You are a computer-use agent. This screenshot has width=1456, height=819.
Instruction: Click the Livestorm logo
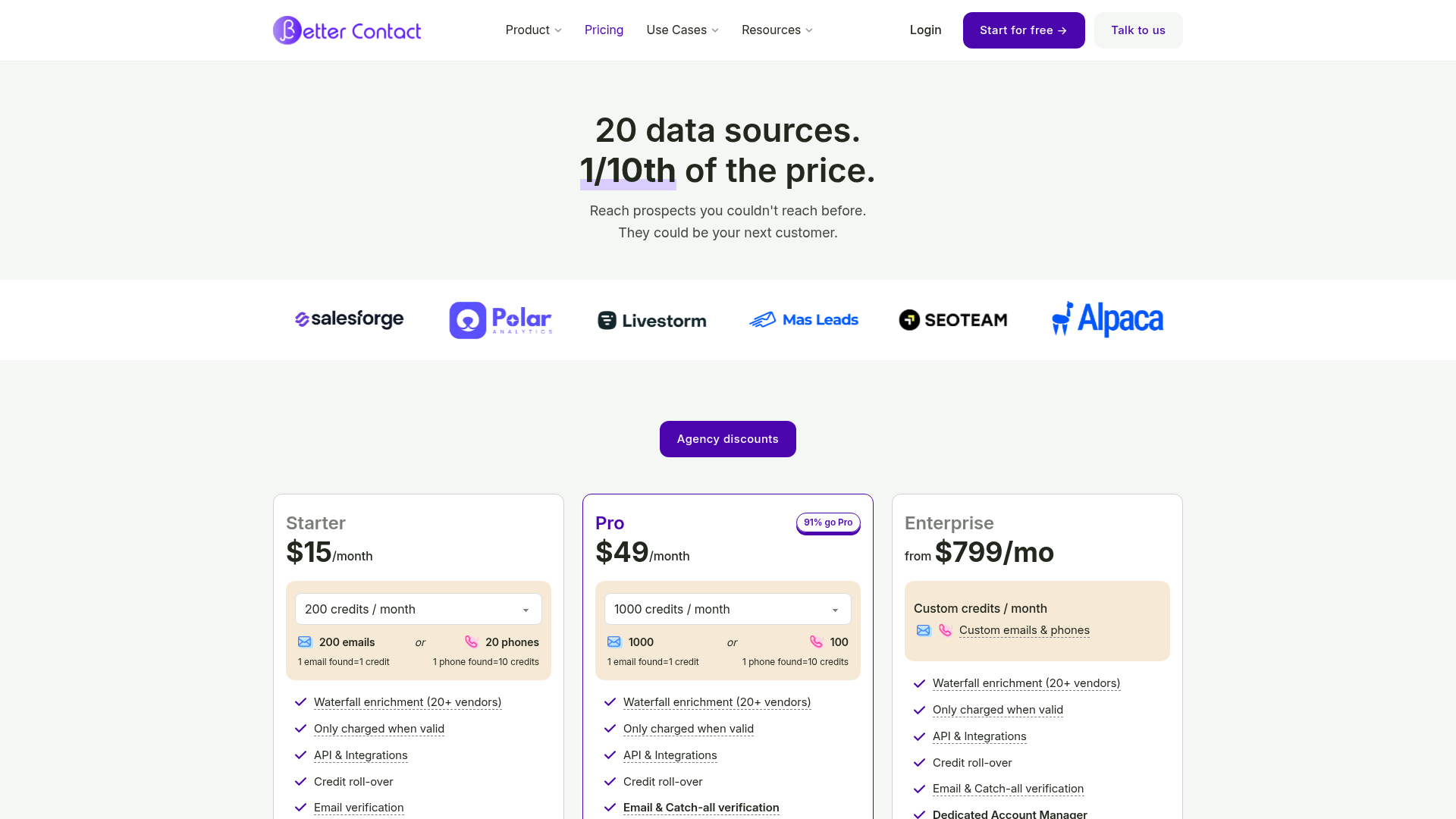651,320
